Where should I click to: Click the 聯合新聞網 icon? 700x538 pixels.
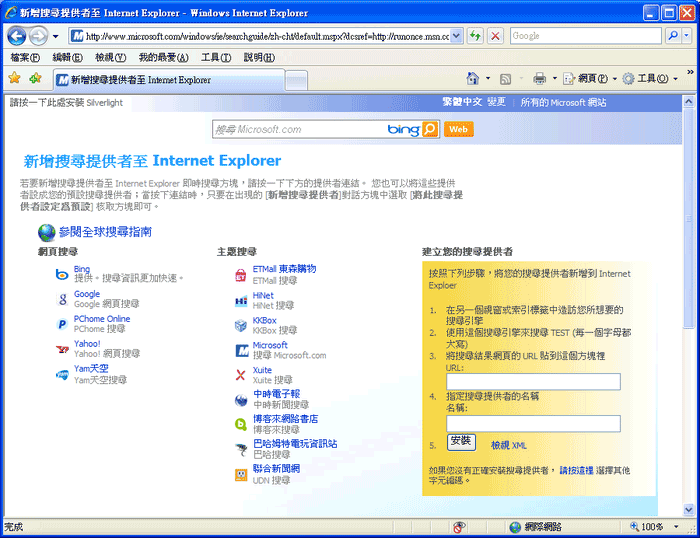click(x=241, y=474)
